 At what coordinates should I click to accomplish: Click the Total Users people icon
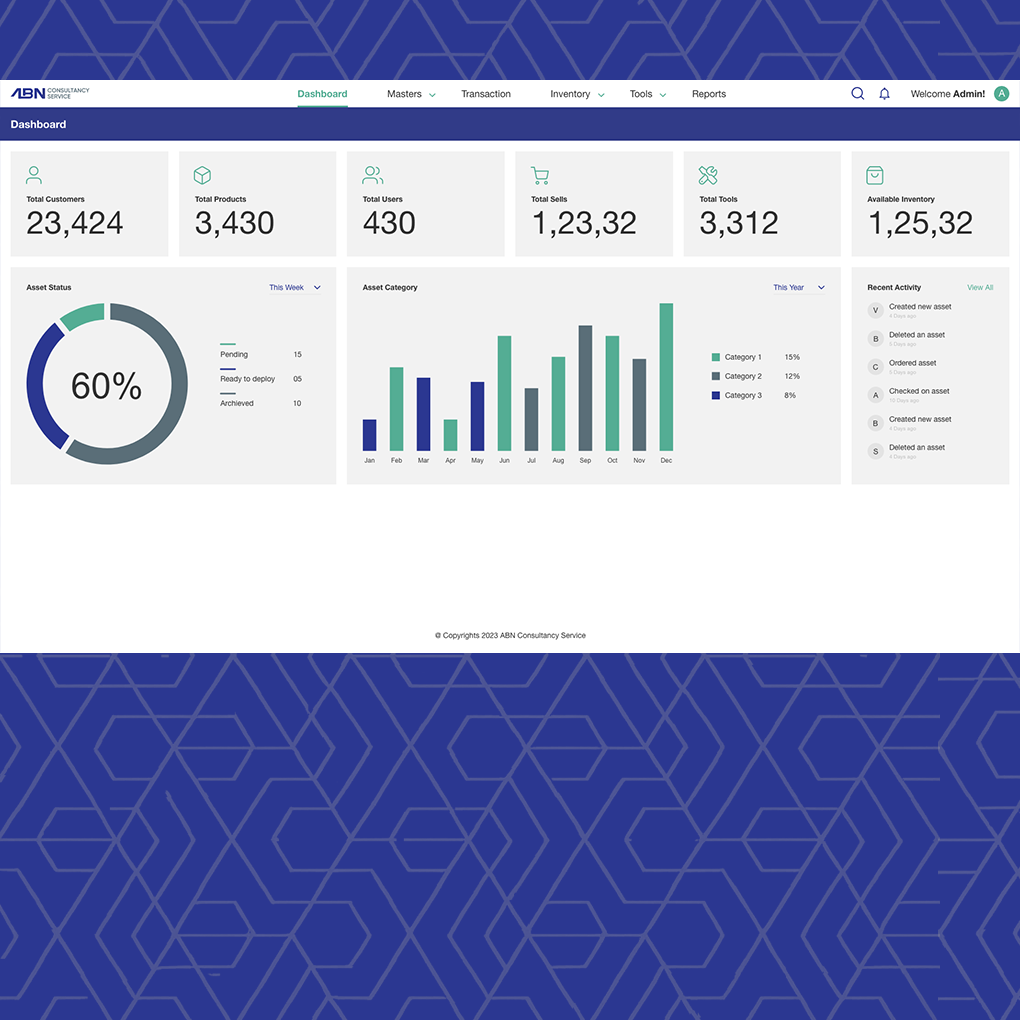[x=373, y=175]
